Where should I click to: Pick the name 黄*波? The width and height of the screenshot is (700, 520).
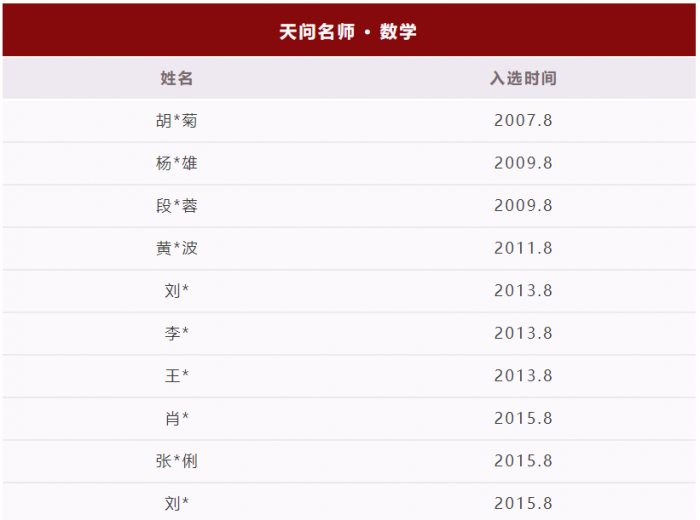(177, 248)
